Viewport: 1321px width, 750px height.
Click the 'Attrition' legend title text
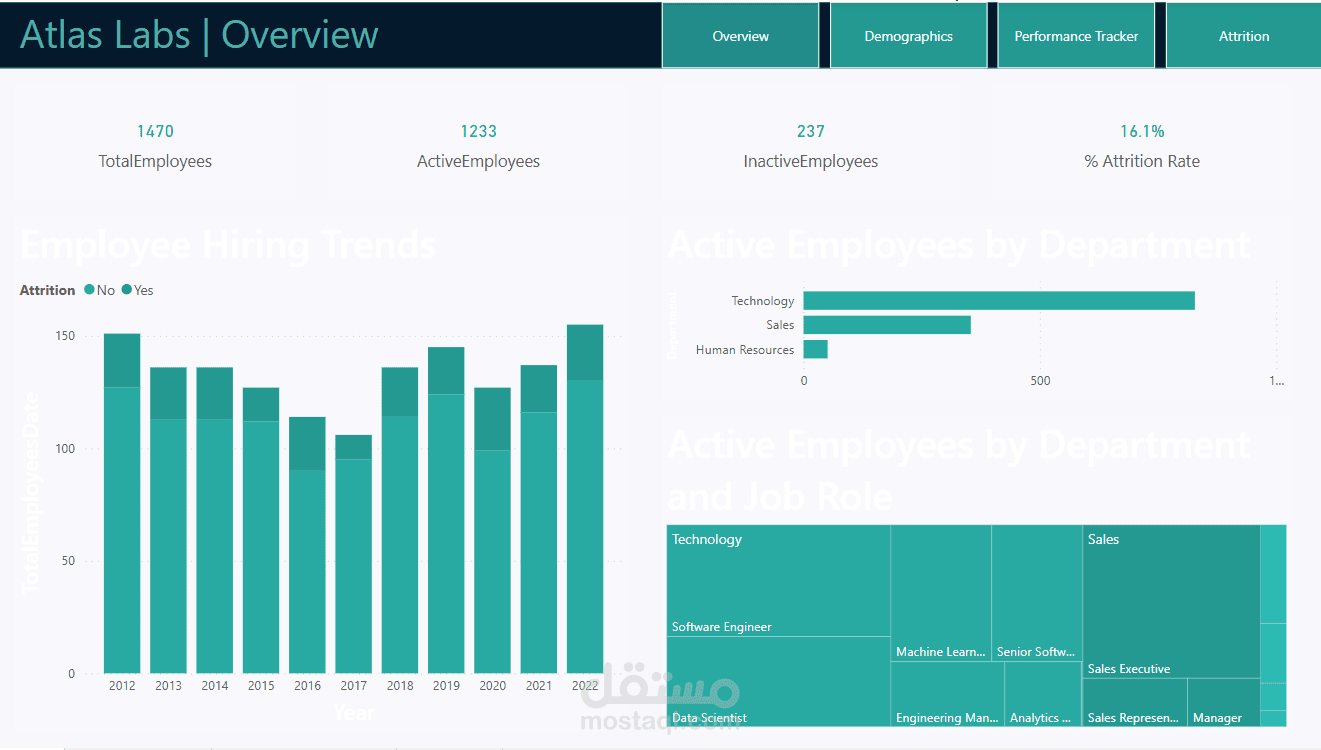click(48, 290)
